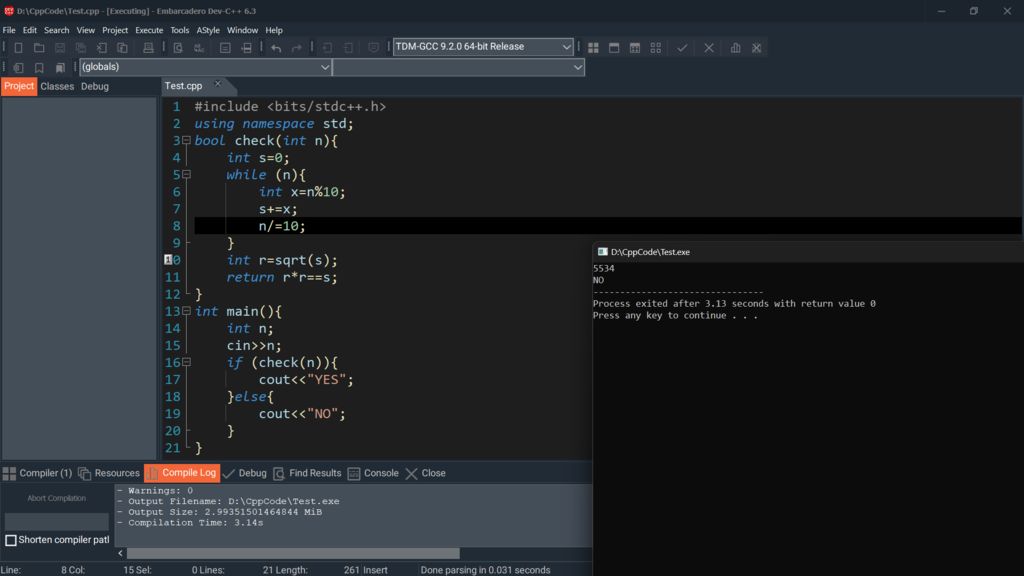1024x576 pixels.
Task: Switch to the Classes tab
Action: point(57,86)
